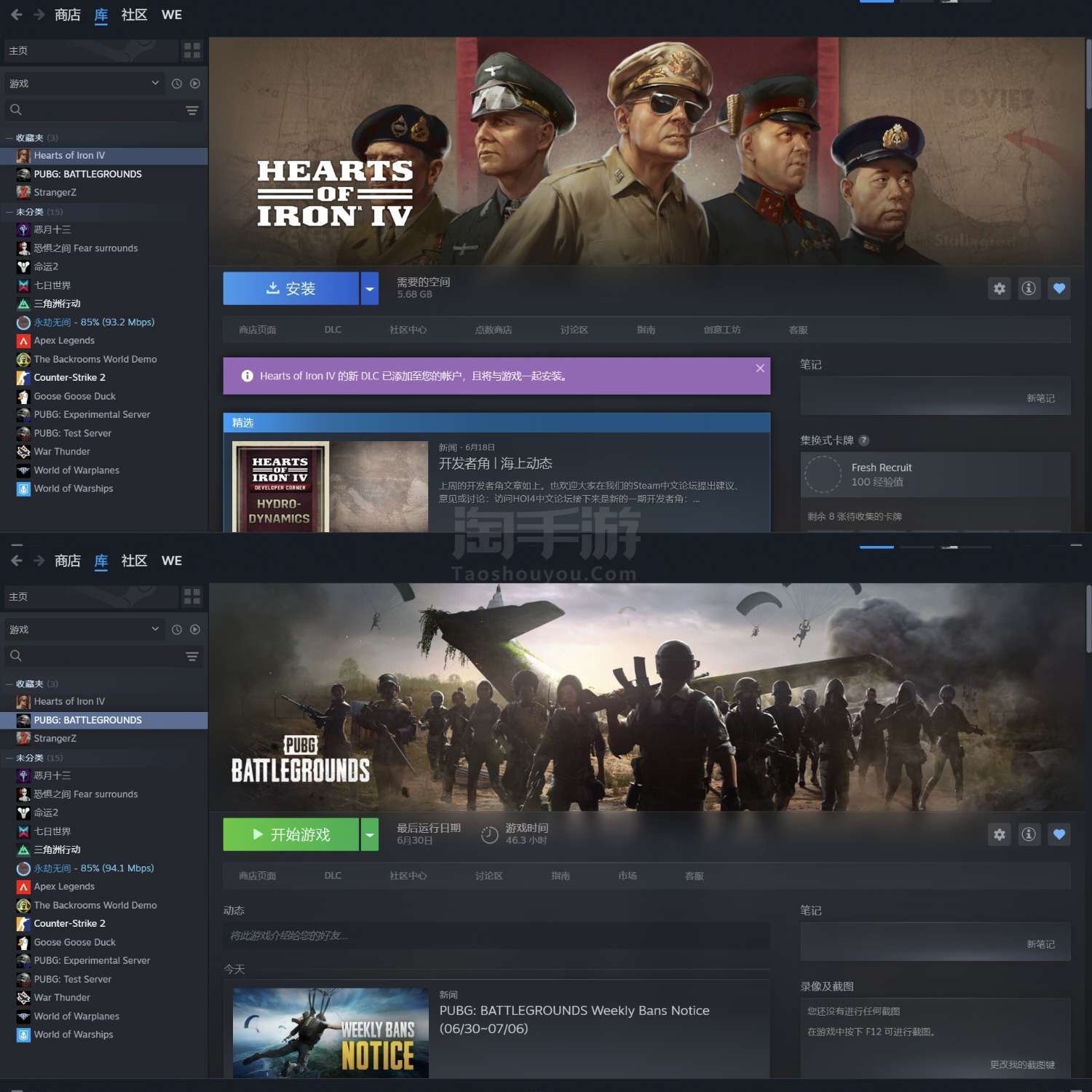Open Weekly Bans Notice news thumbnail
The height and width of the screenshot is (1092, 1092).
click(331, 1032)
